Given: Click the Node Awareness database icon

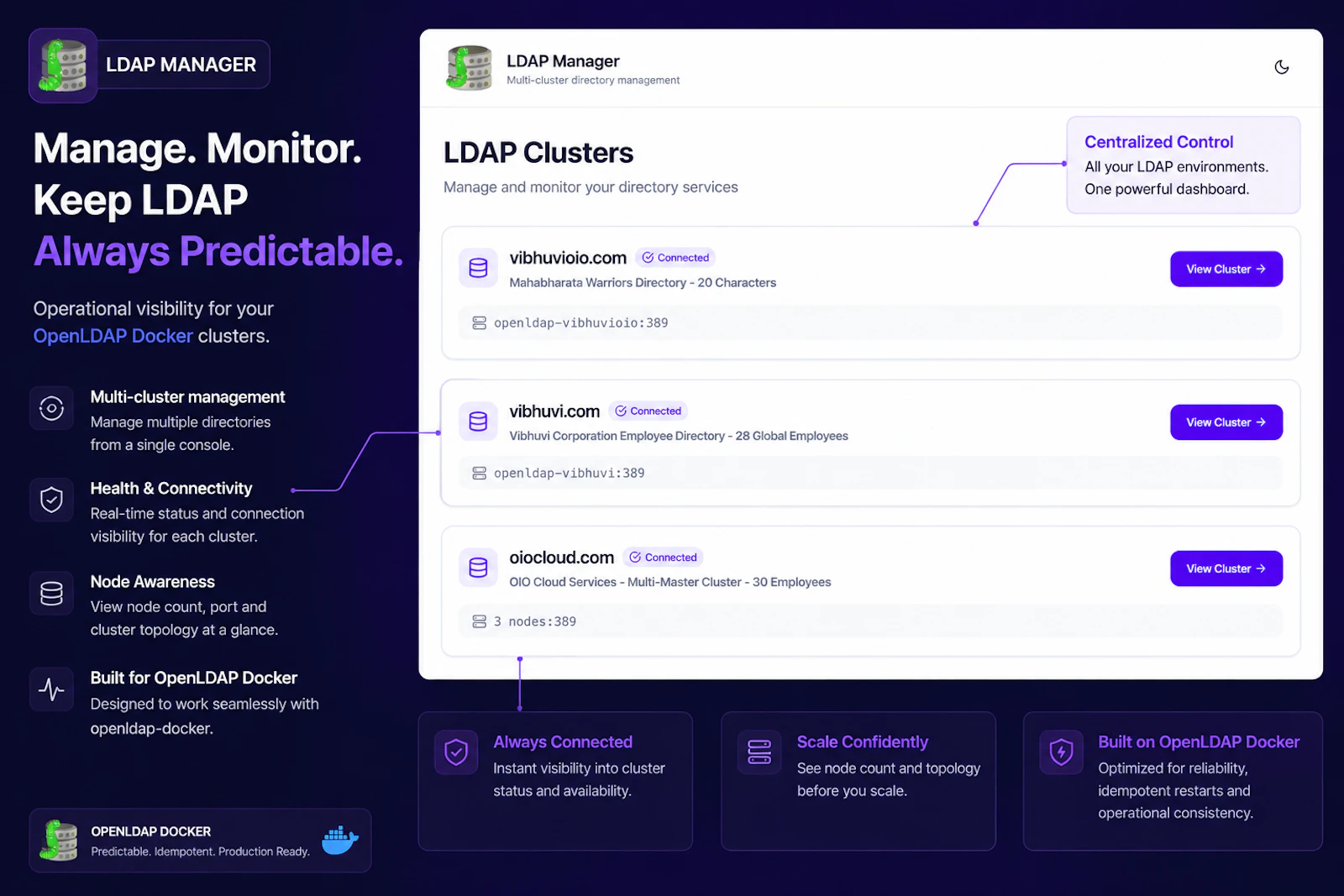Looking at the screenshot, I should coord(51,594).
